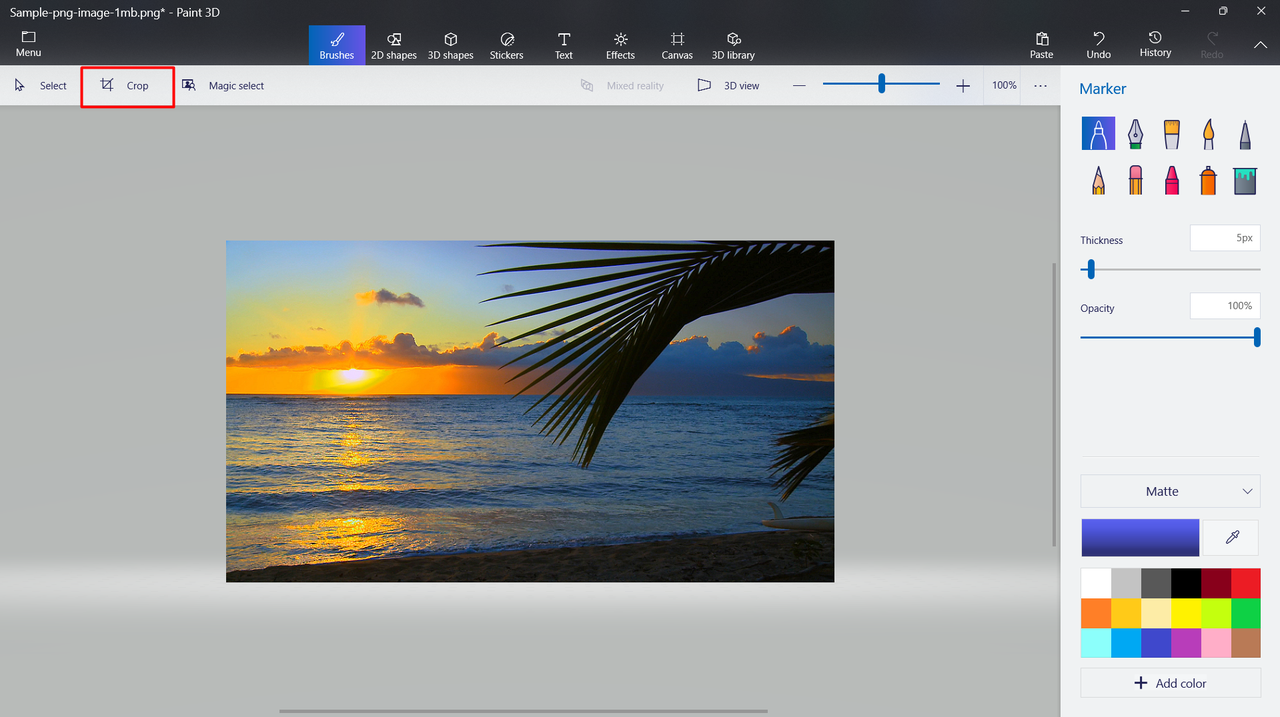Image resolution: width=1280 pixels, height=717 pixels.
Task: Open the Matte material dropdown
Action: coord(1170,491)
